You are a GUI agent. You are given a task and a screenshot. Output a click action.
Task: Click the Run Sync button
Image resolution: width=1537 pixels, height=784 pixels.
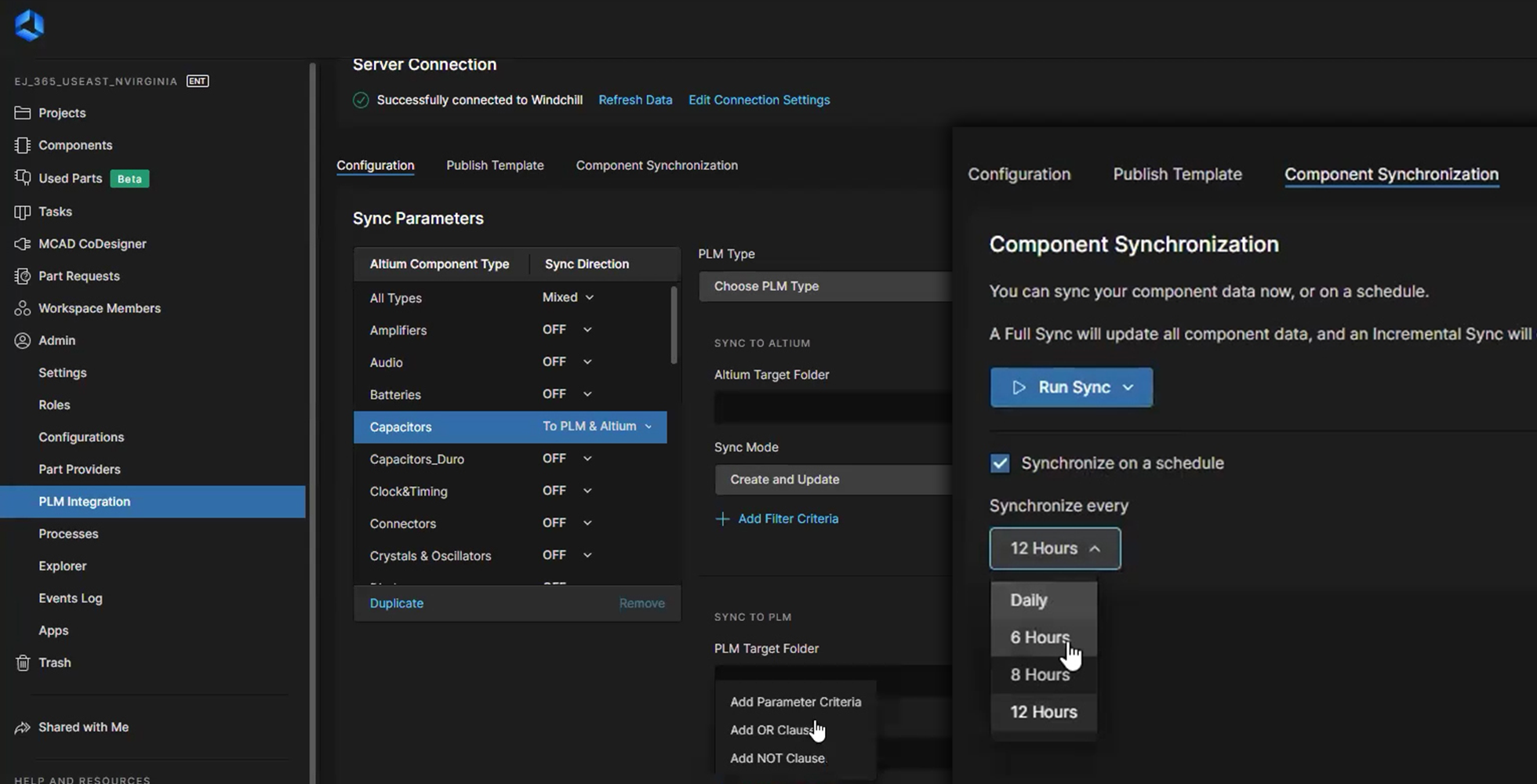click(x=1071, y=387)
